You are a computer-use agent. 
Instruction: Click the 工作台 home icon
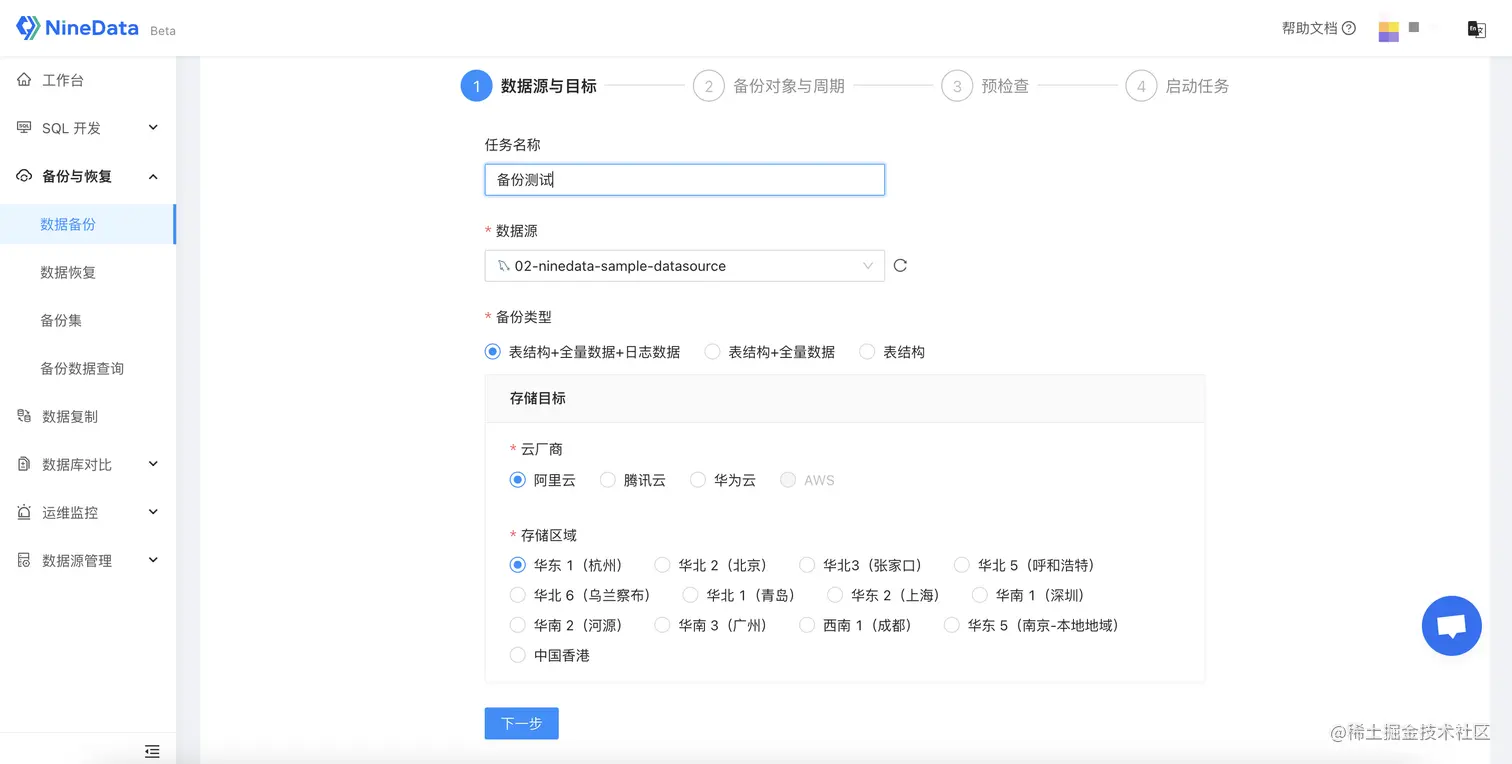pyautogui.click(x=24, y=80)
